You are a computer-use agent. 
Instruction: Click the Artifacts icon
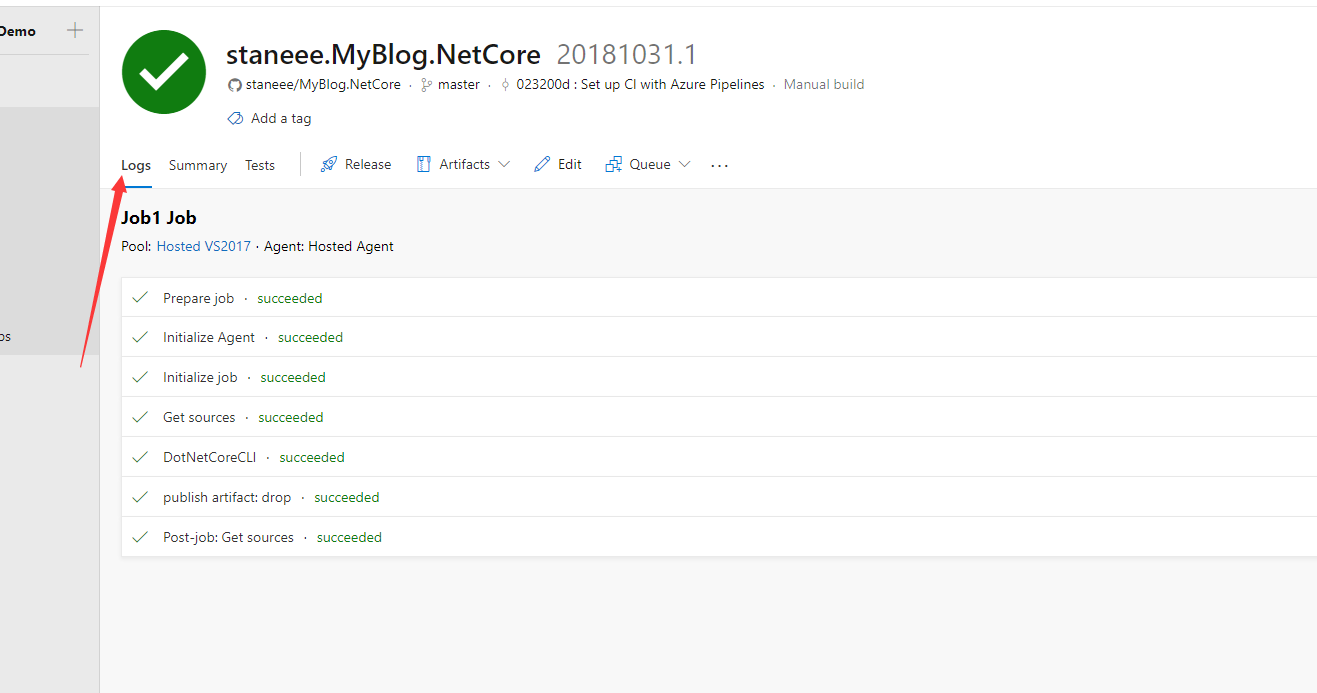tap(424, 164)
